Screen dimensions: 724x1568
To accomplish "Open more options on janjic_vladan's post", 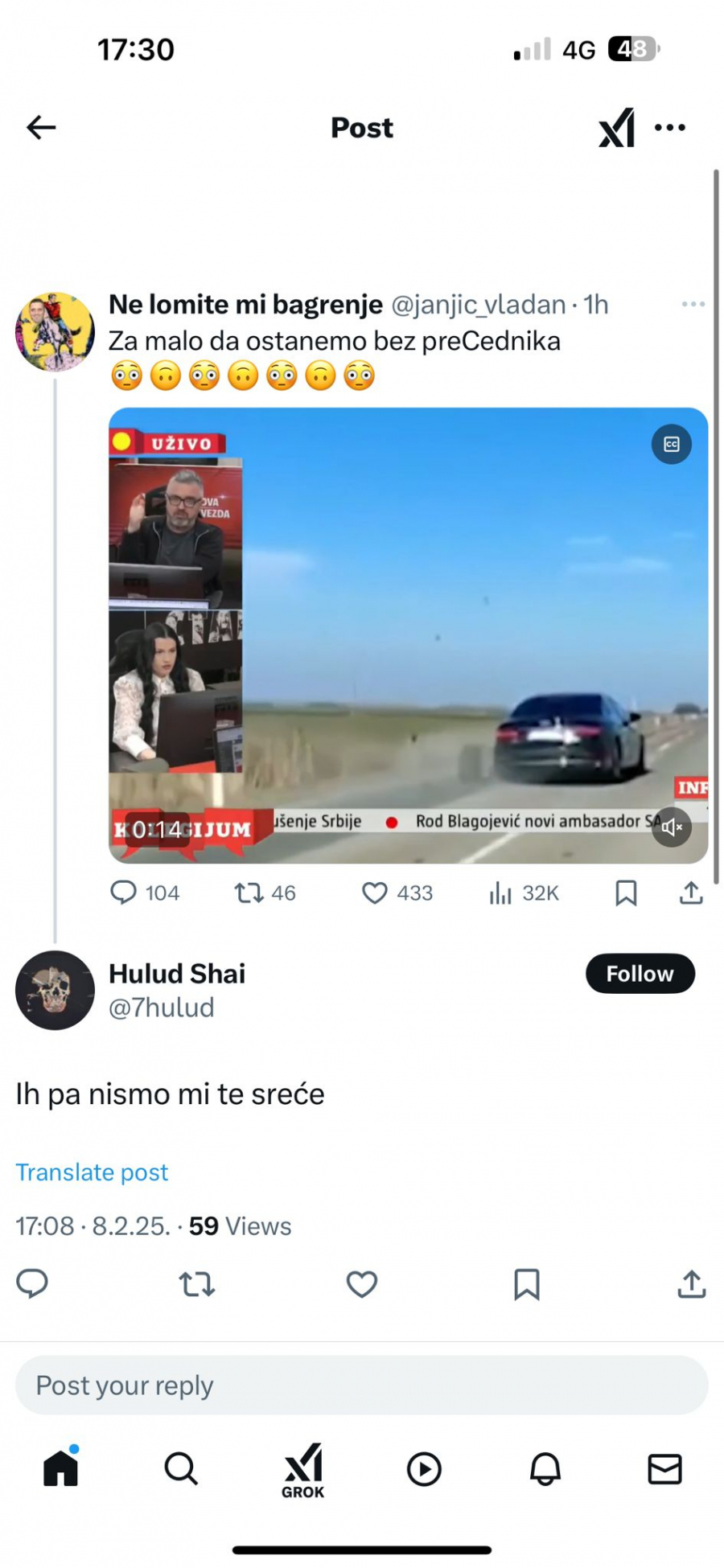I will click(x=693, y=304).
